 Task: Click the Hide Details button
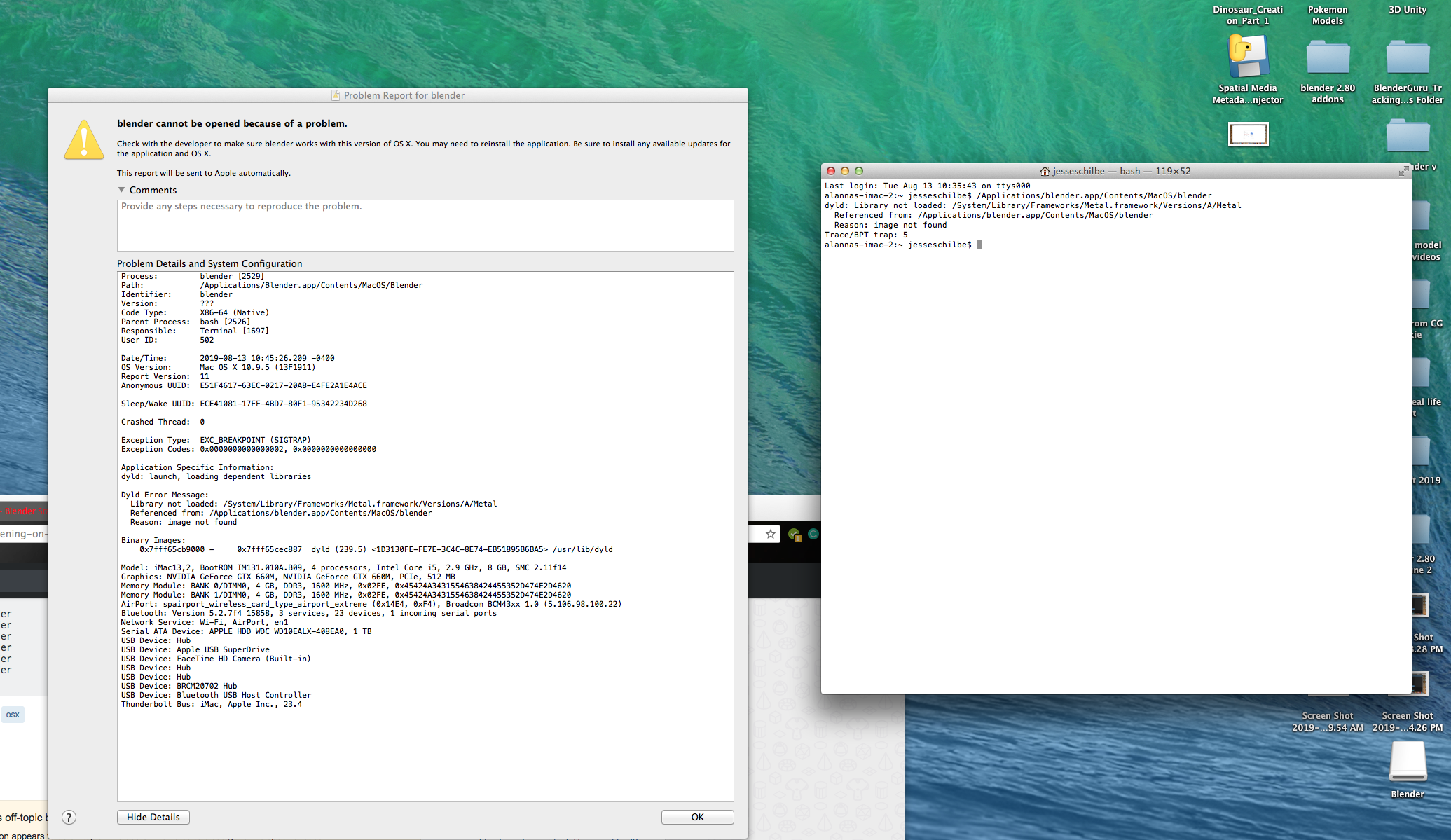pos(153,817)
